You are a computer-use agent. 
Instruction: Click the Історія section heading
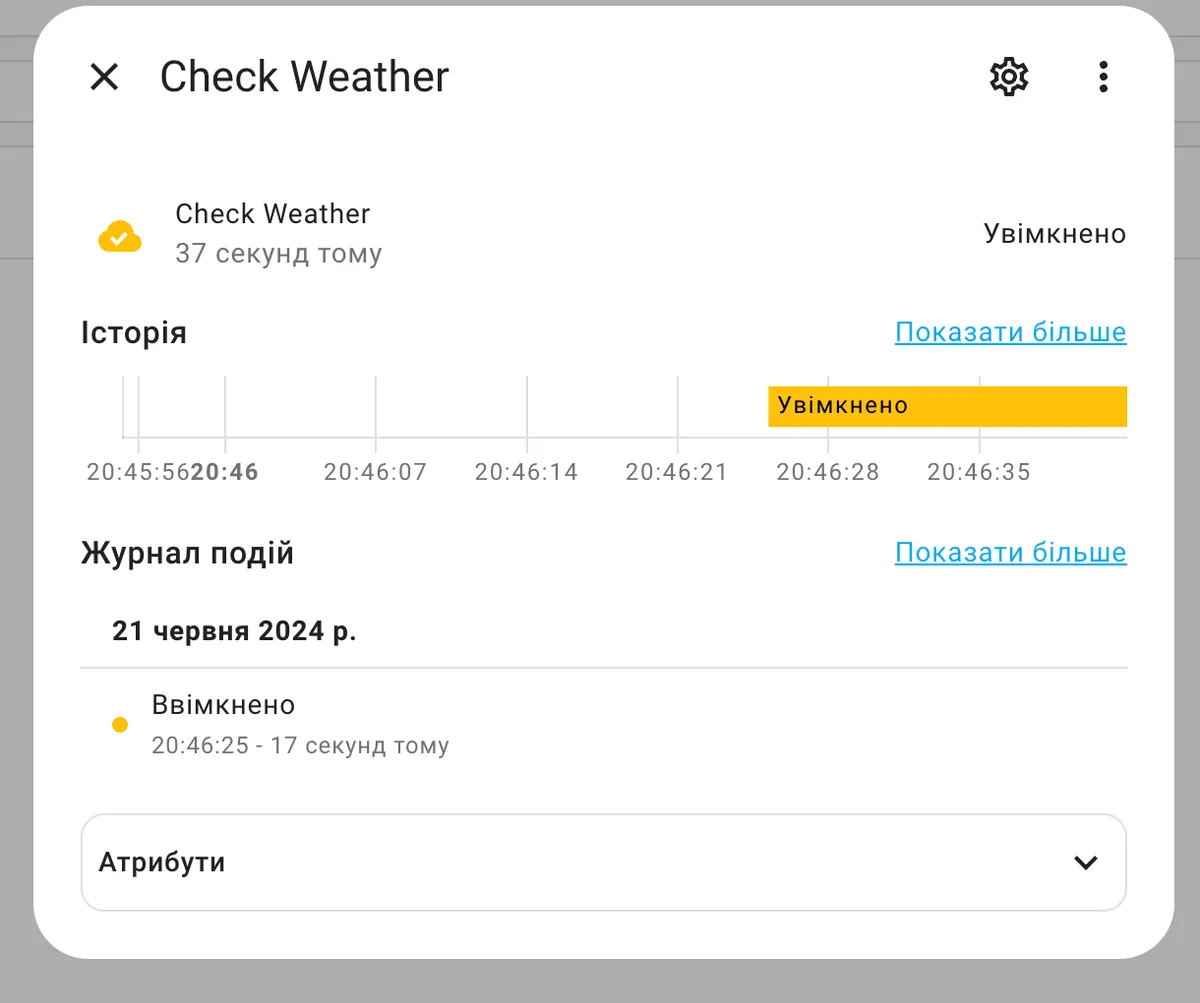pyautogui.click(x=134, y=333)
